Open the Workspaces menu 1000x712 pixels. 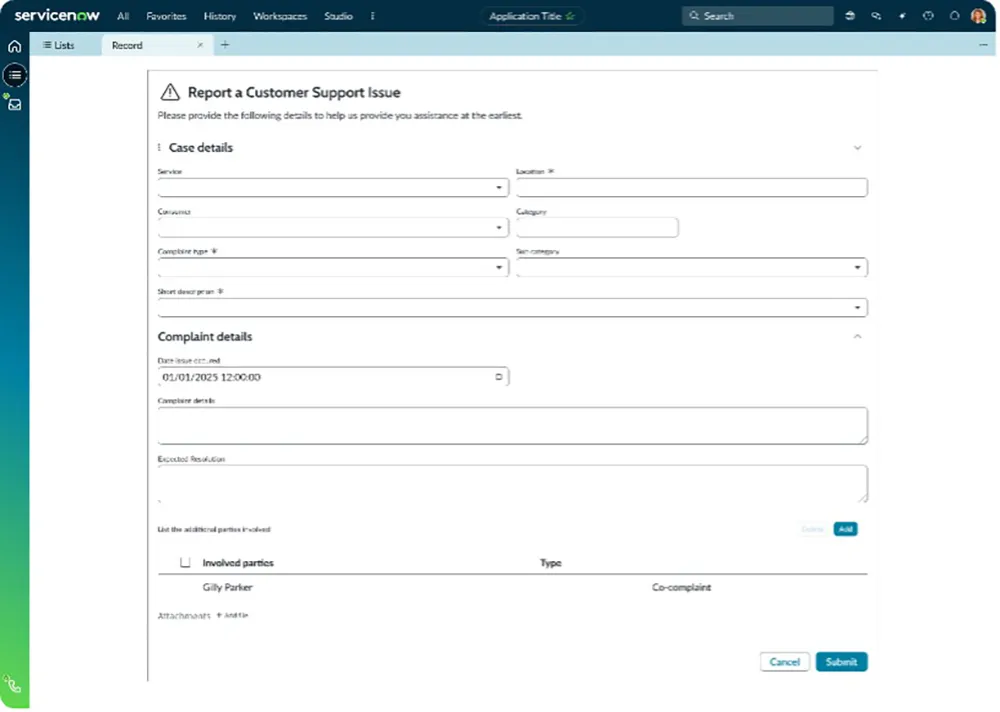280,16
